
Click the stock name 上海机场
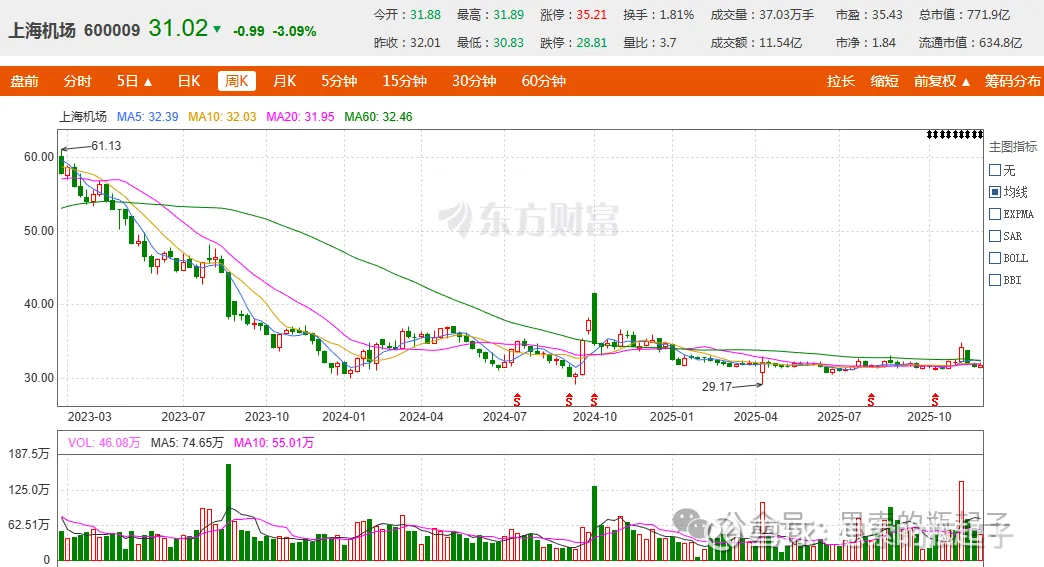point(42,31)
